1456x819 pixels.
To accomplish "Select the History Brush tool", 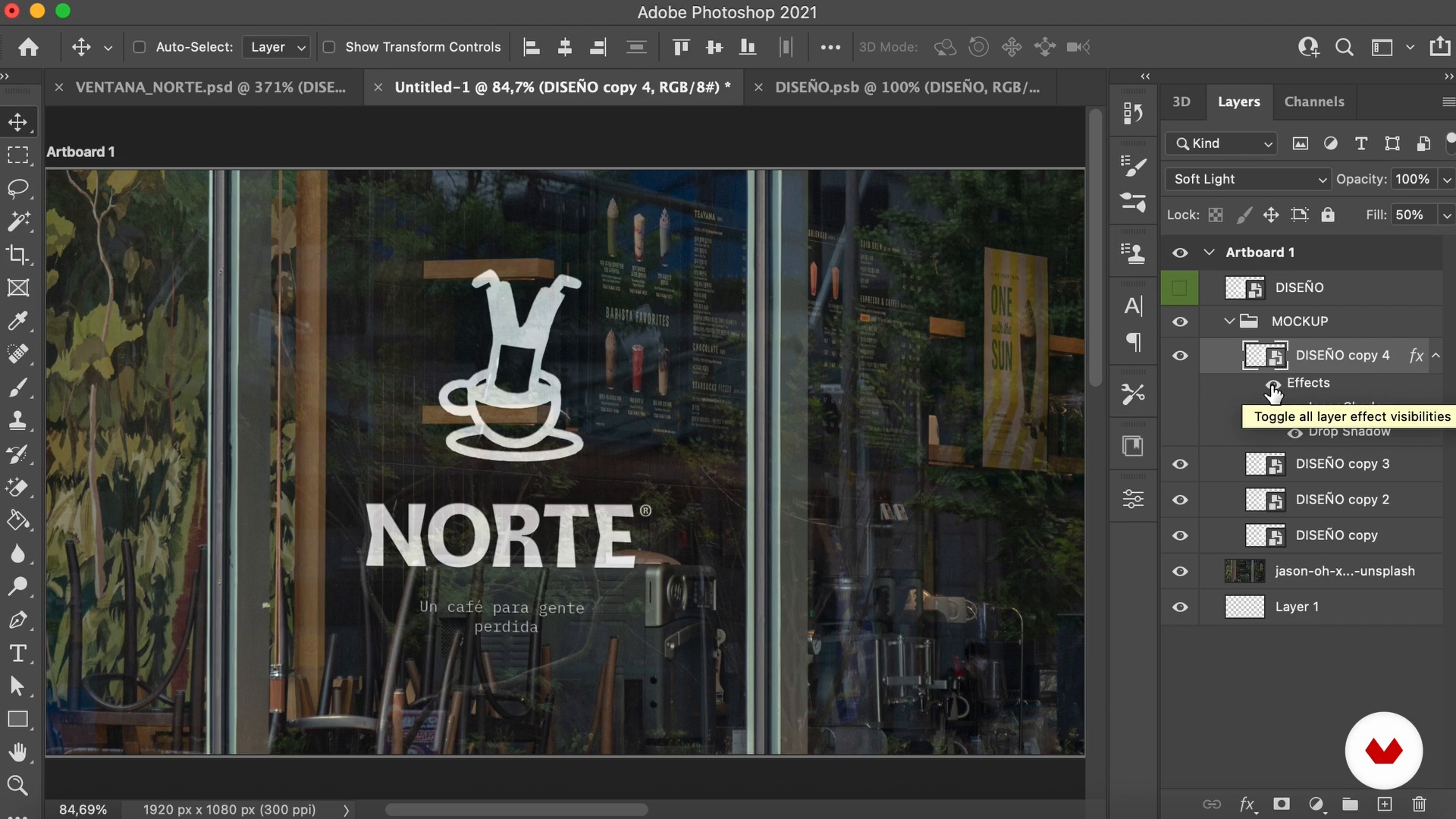I will tap(17, 454).
